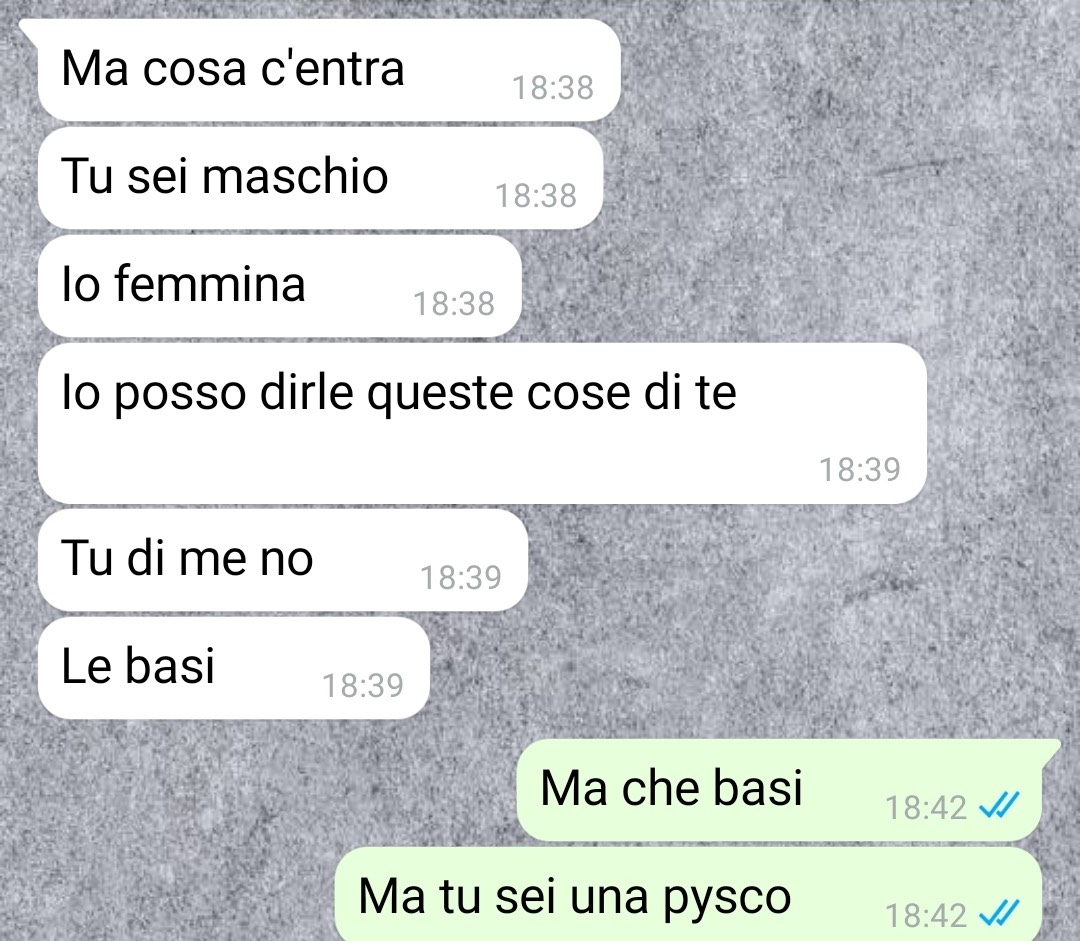Select the 'Io posso dirle queste cose di te' message

(x=482, y=423)
